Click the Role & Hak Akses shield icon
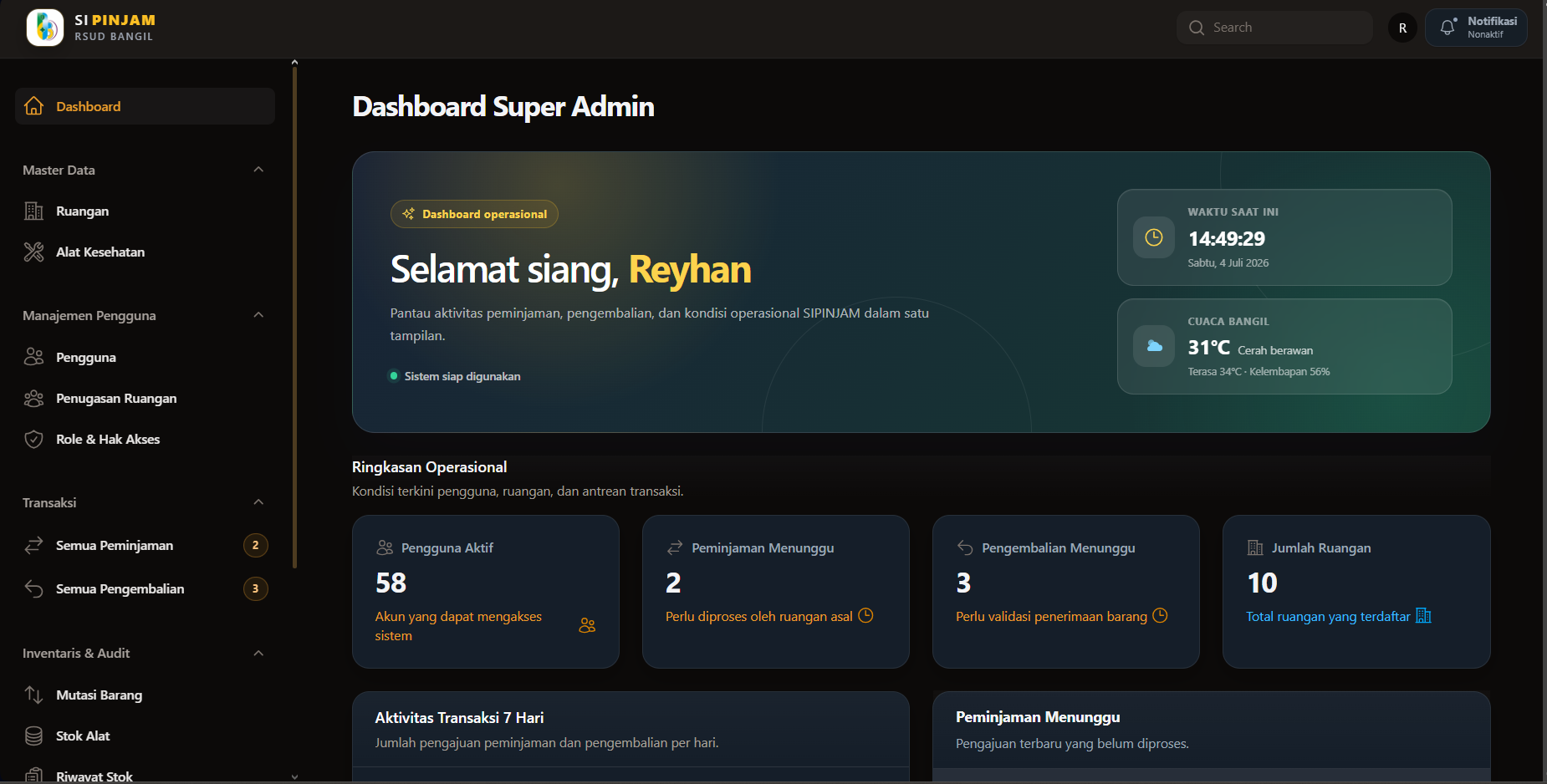 [x=33, y=439]
